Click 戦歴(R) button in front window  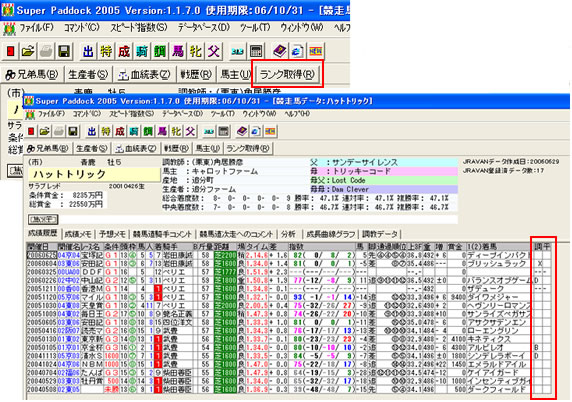(176, 148)
